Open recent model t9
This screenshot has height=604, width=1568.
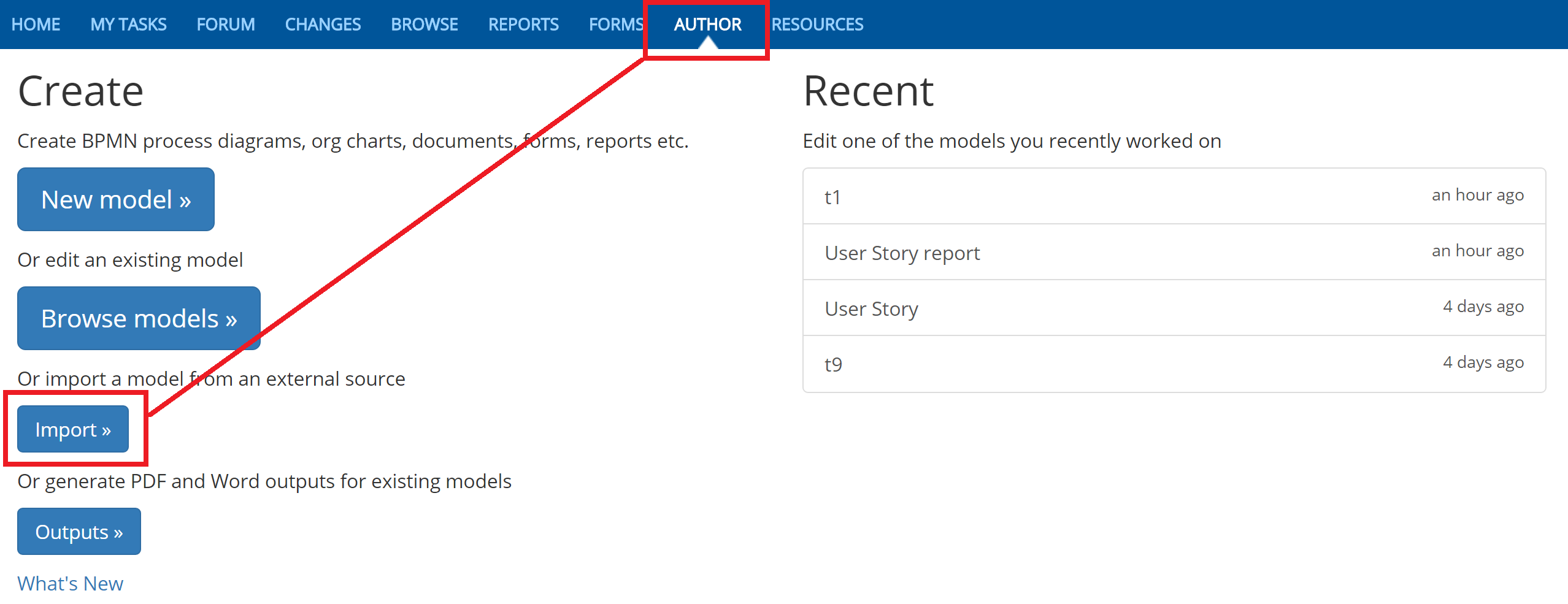tap(833, 364)
